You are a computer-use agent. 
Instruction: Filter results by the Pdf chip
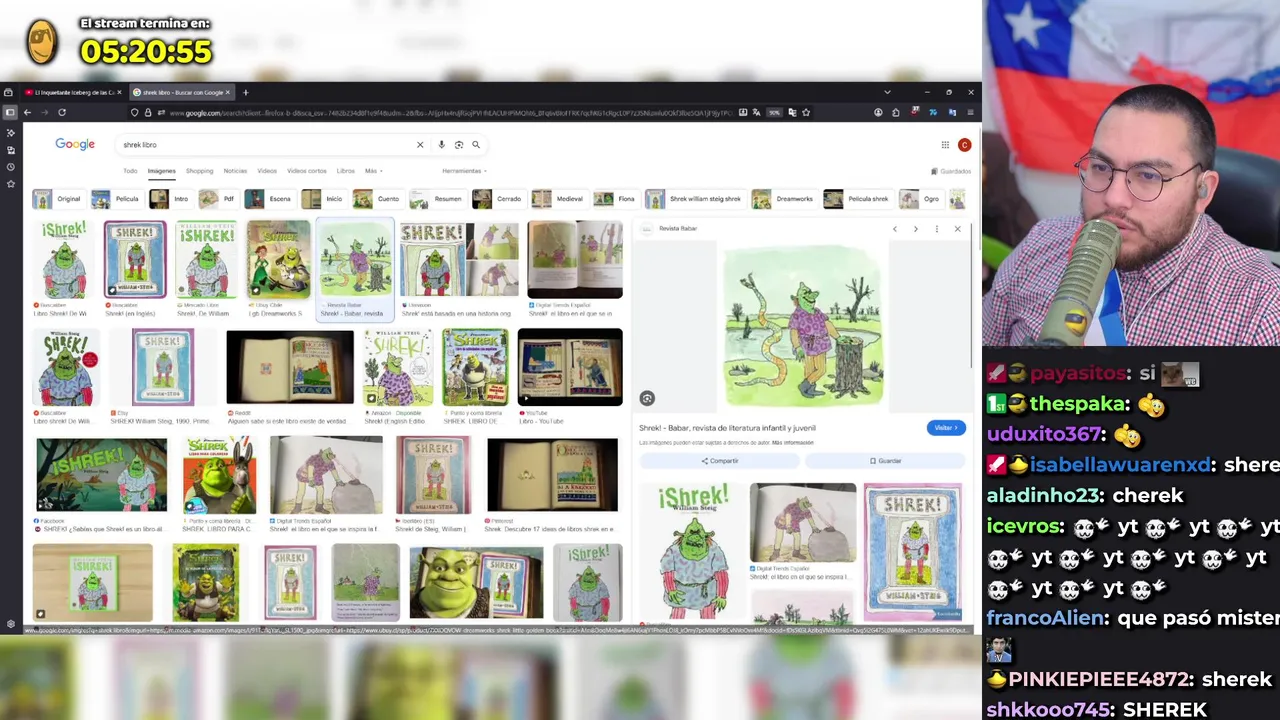(218, 199)
